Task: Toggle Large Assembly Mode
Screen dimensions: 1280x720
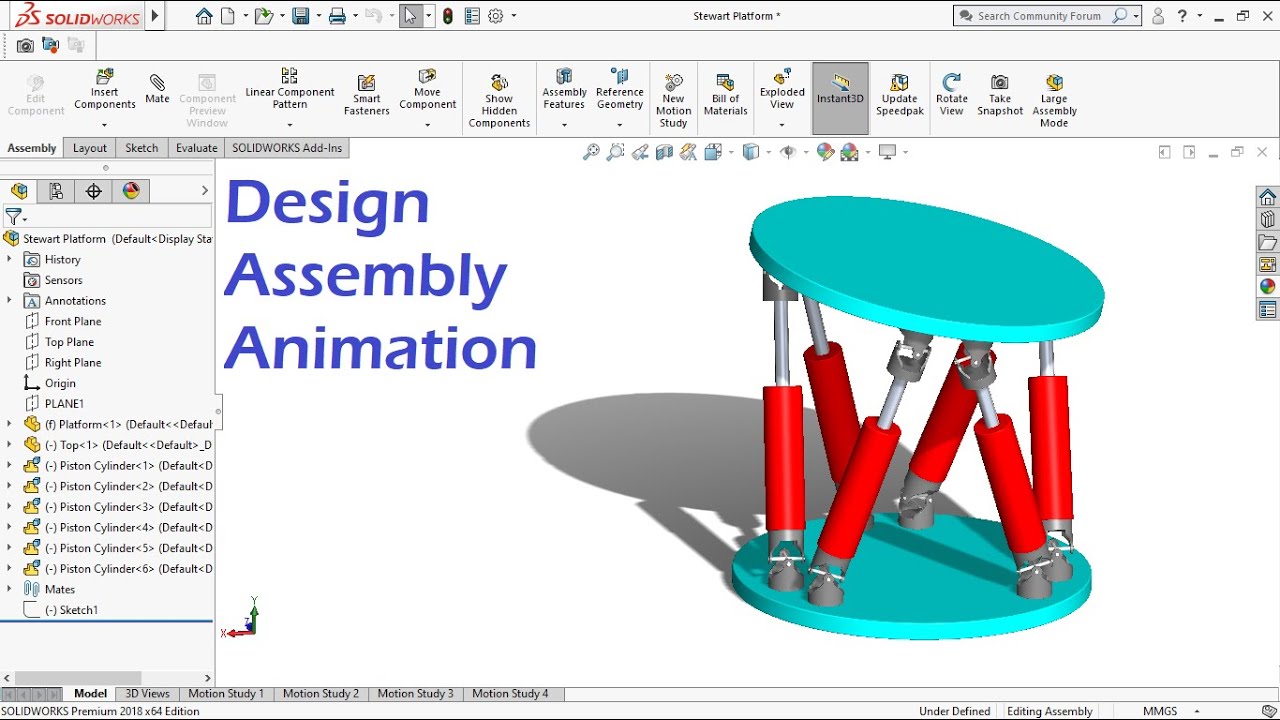Action: point(1054,100)
